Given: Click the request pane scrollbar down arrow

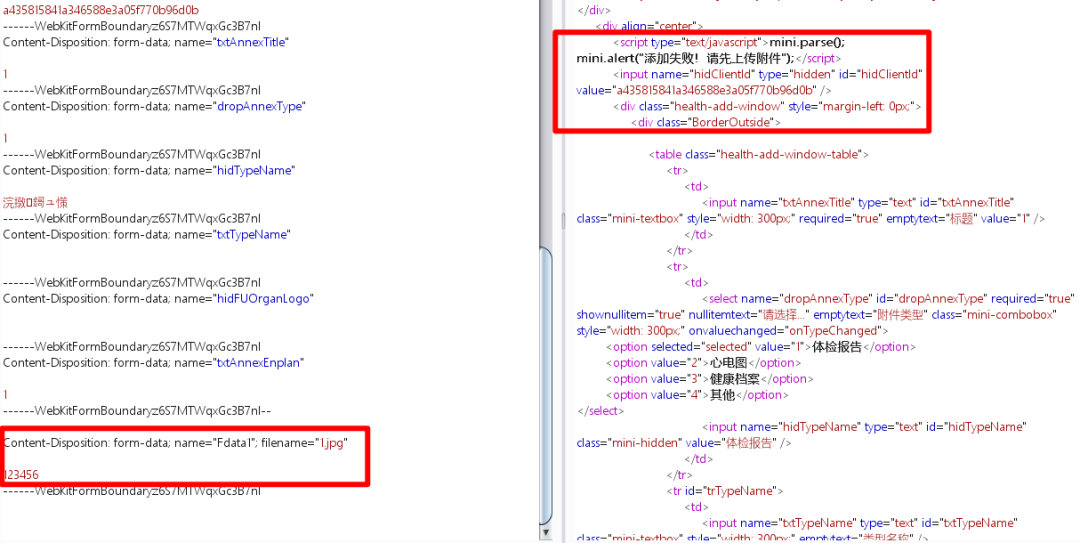Looking at the screenshot, I should pyautogui.click(x=546, y=533).
